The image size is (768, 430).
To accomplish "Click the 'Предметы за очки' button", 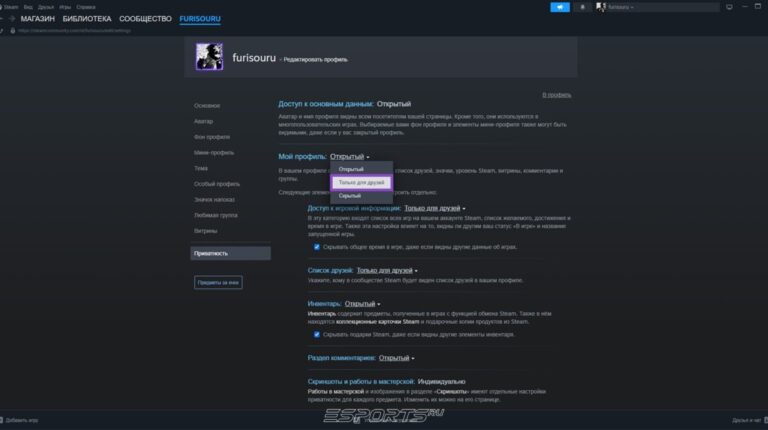I will tap(218, 283).
